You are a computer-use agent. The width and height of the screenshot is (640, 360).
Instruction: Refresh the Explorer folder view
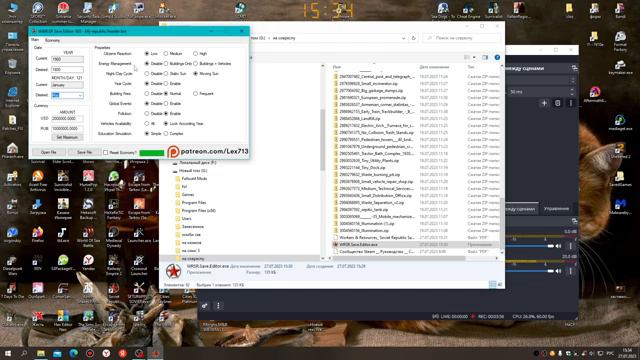(413, 38)
